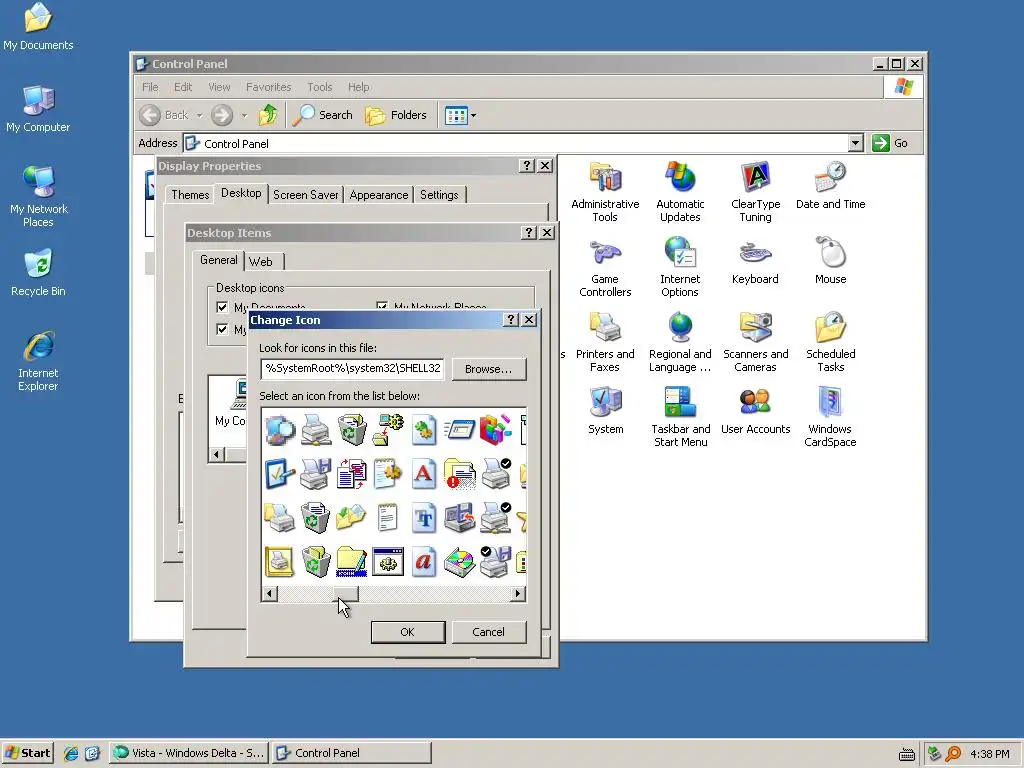Open Taskbar and Start Menu applet
The image size is (1024, 768).
pos(680,418)
